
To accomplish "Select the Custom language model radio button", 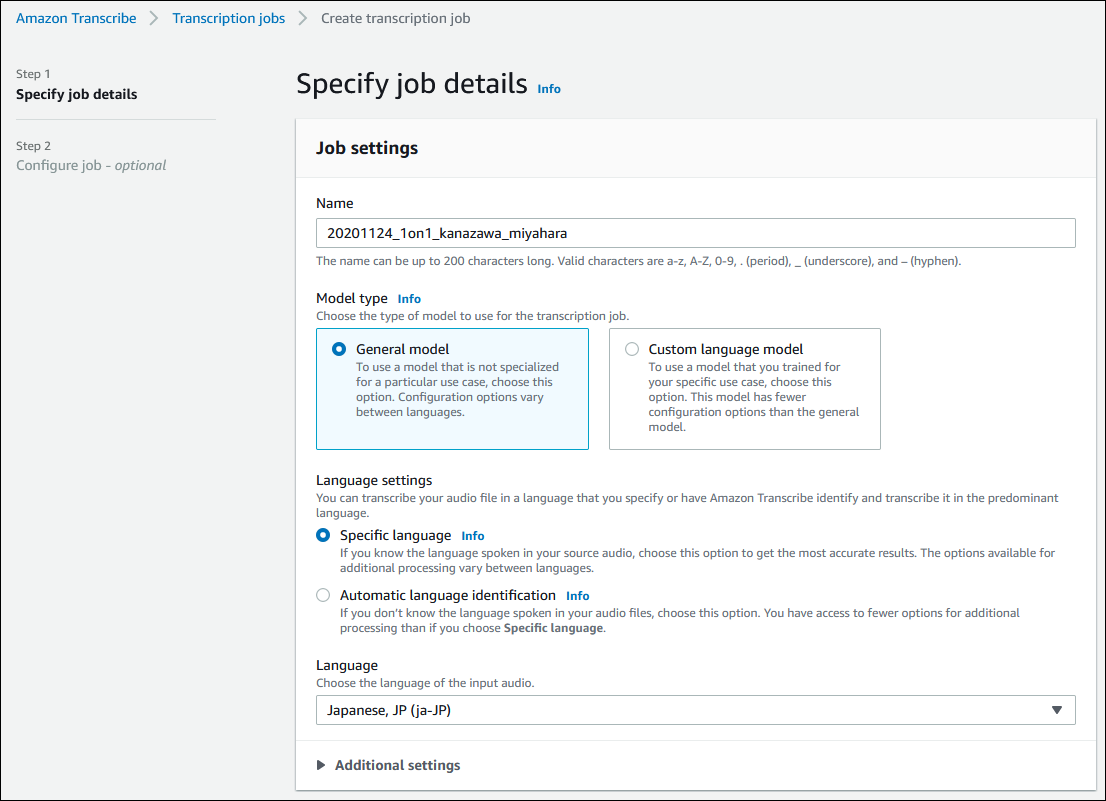I will [x=632, y=349].
